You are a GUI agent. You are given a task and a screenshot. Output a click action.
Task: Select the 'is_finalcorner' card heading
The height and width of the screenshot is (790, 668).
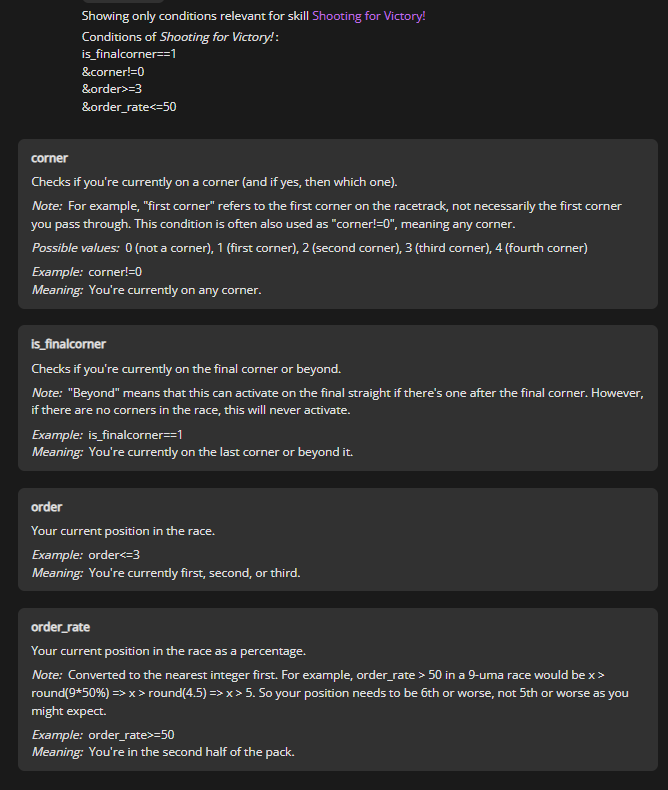69,344
